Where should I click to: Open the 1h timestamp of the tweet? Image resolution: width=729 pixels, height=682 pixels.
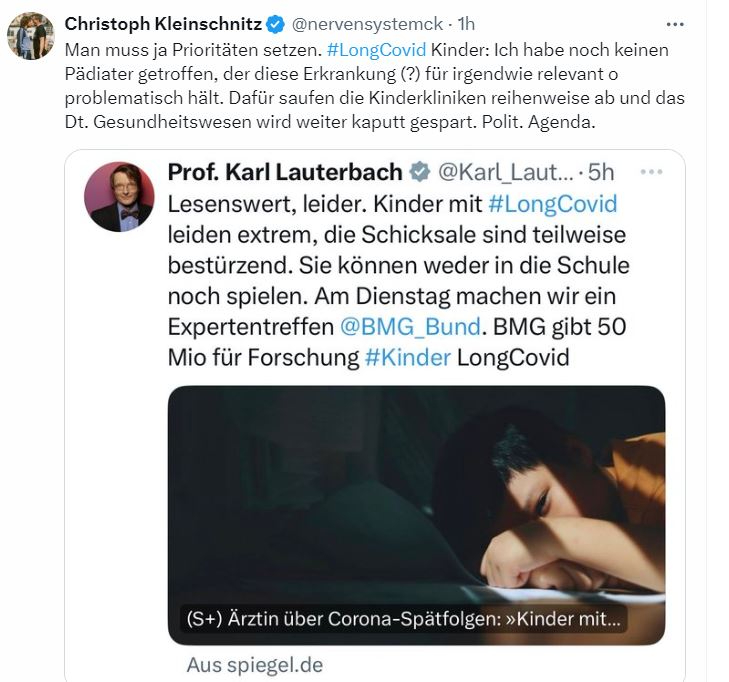pos(466,23)
